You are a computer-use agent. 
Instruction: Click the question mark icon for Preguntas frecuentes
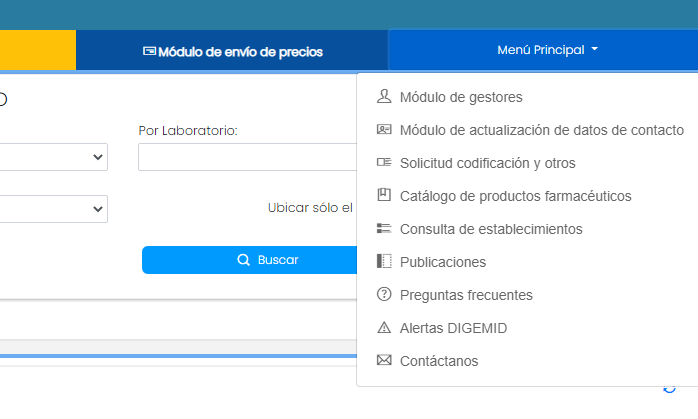tap(384, 294)
